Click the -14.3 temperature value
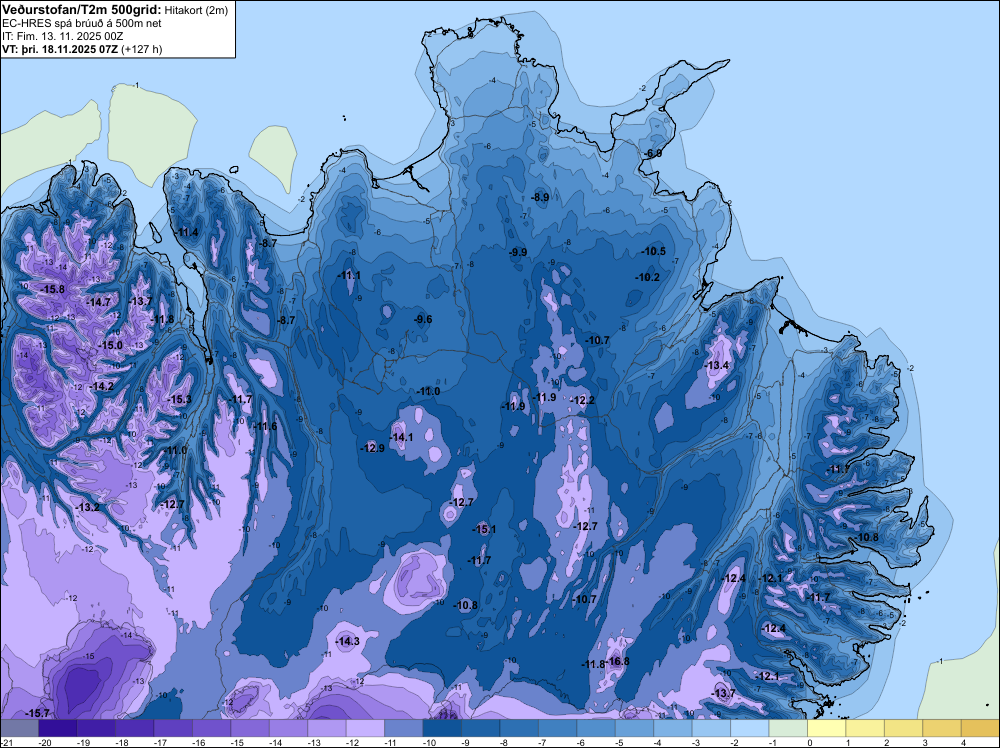The image size is (1000, 748). click(348, 642)
